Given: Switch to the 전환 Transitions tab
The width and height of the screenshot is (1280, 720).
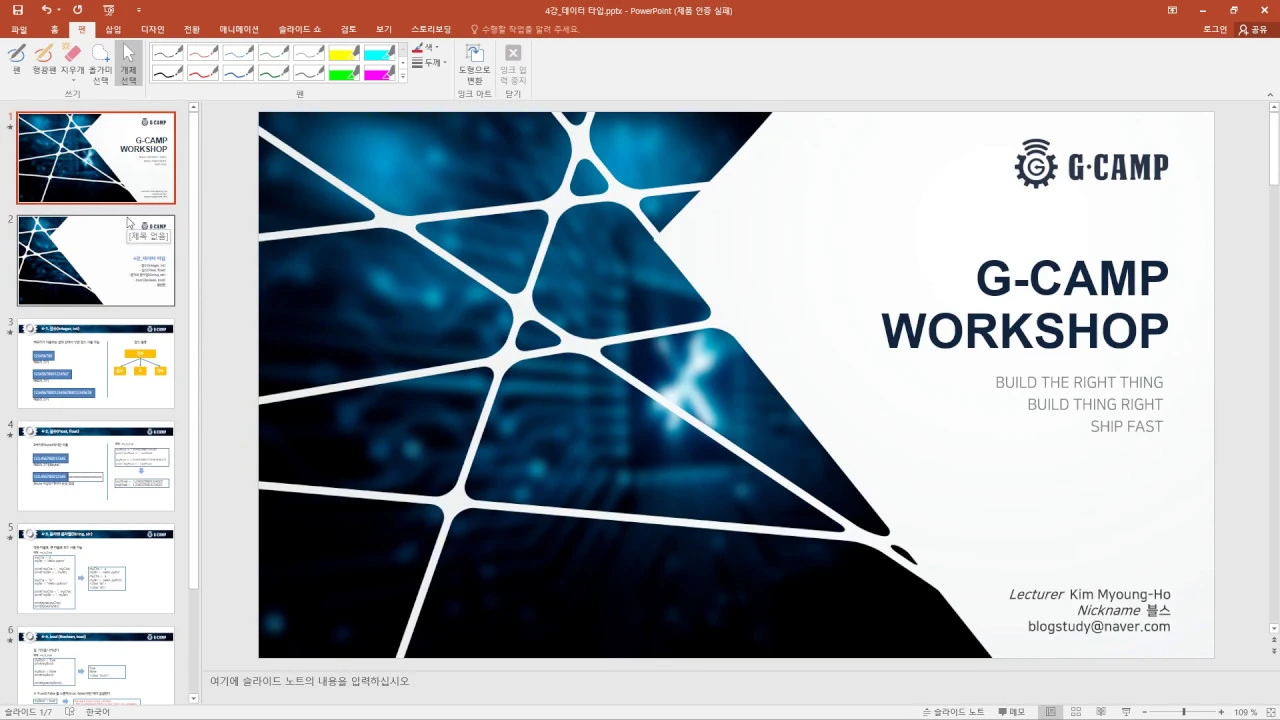Looking at the screenshot, I should [x=192, y=30].
